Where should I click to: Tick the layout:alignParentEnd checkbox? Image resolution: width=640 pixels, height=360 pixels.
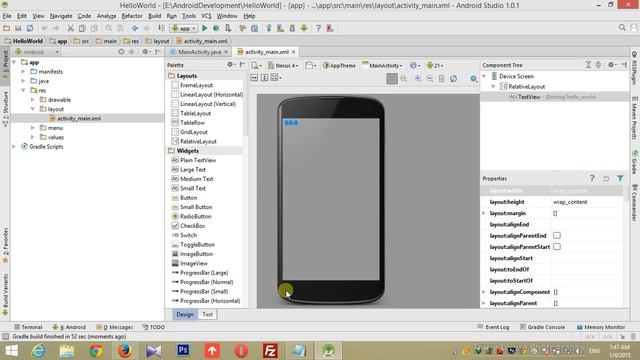[x=557, y=236]
